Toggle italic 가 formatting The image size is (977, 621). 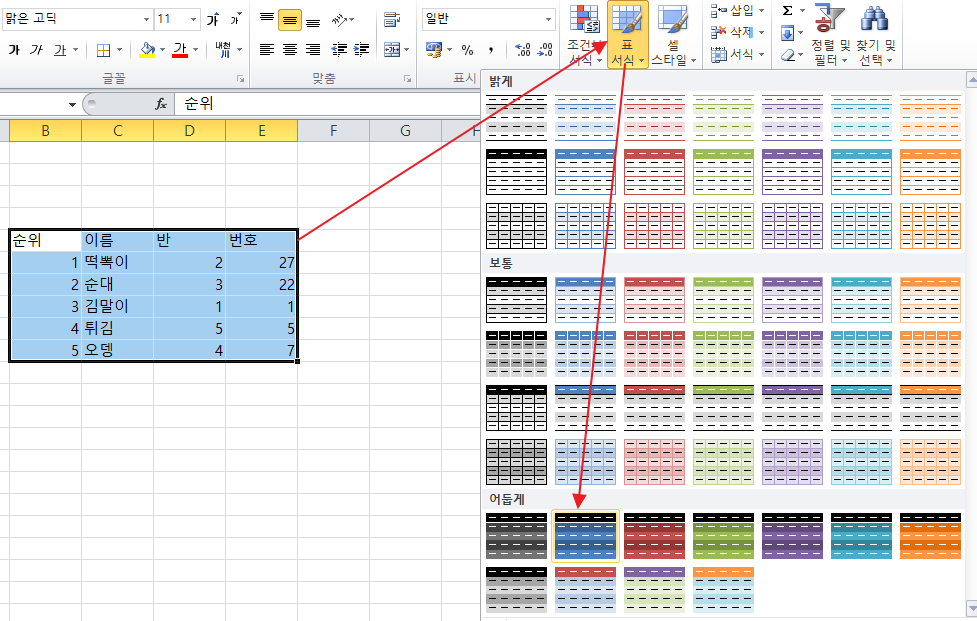[37, 50]
